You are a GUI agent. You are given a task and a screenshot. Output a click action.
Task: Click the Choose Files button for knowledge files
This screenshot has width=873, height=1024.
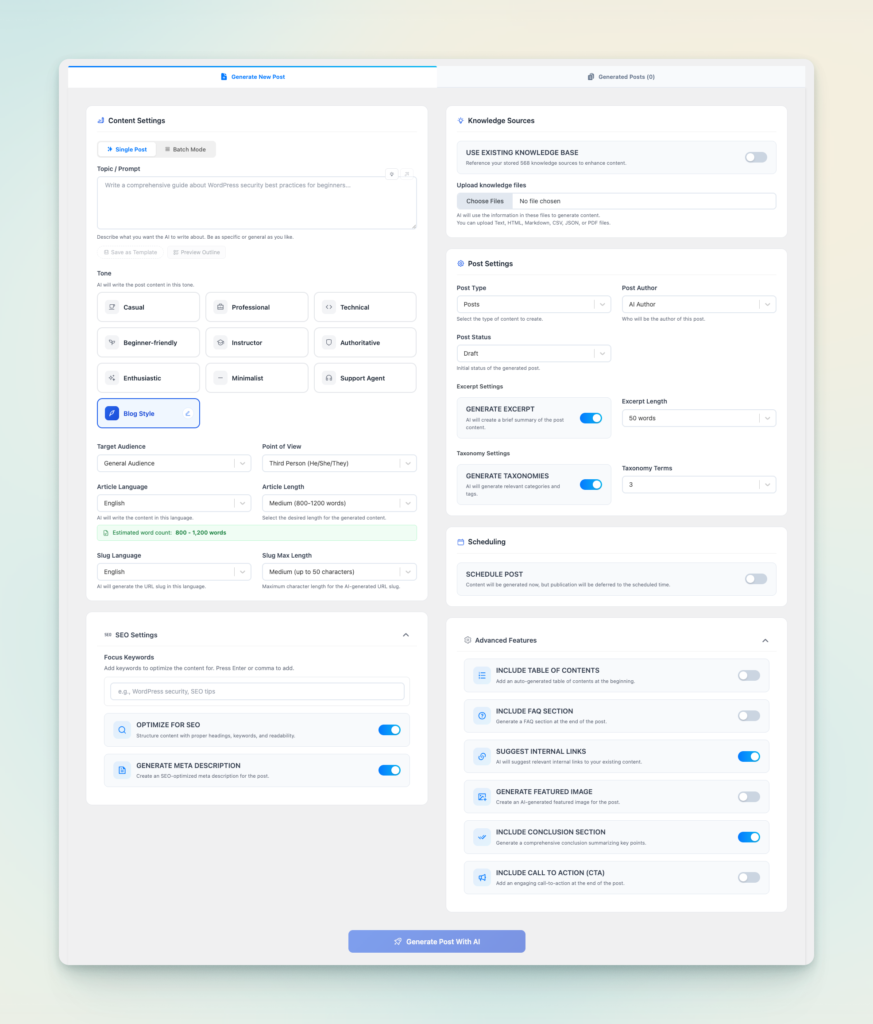[x=485, y=200]
